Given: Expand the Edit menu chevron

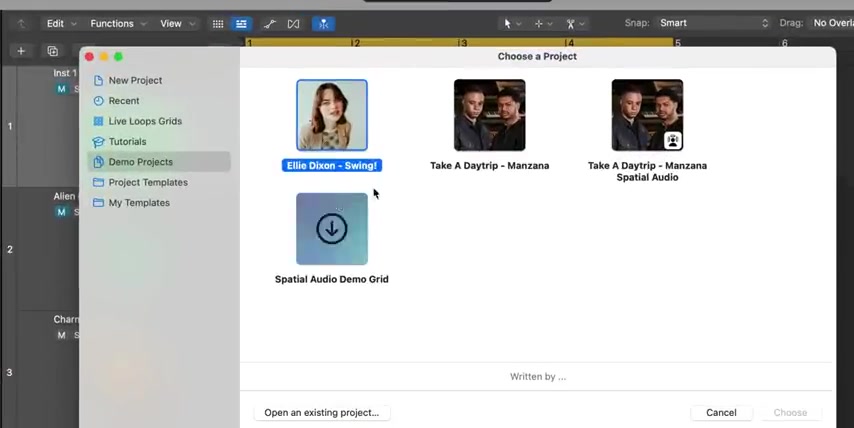Looking at the screenshot, I should 74,24.
